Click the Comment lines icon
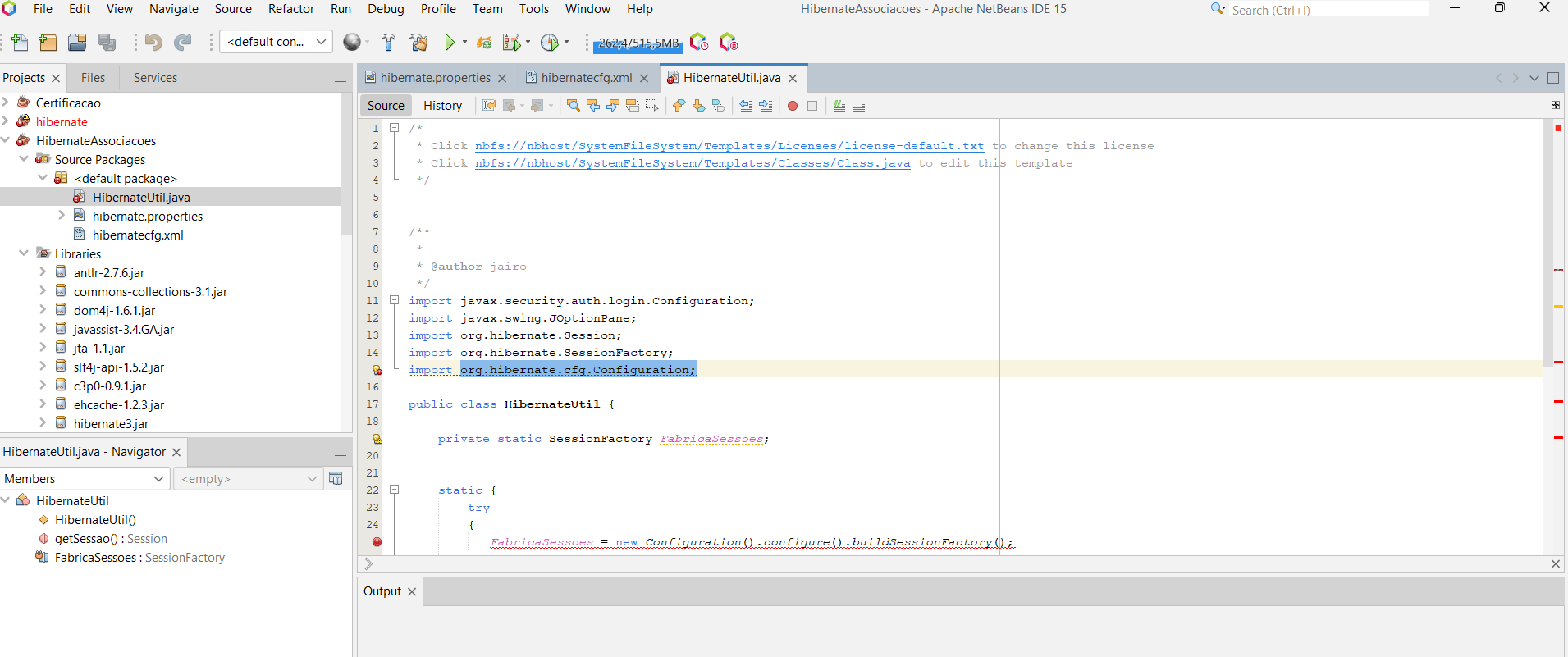This screenshot has width=1568, height=657. pos(839,106)
